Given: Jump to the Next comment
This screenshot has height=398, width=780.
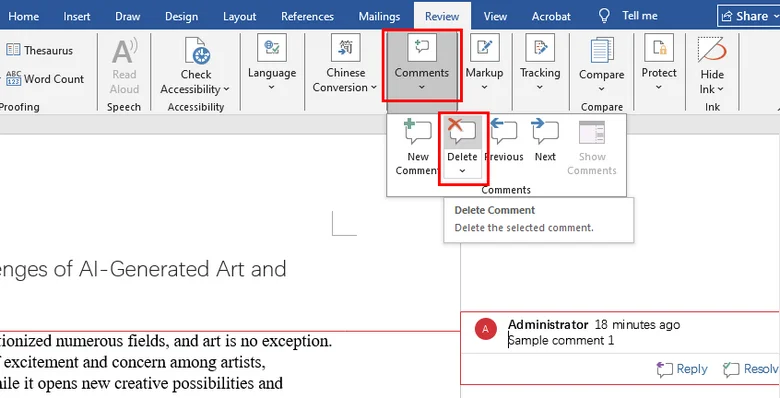Looking at the screenshot, I should click(545, 141).
